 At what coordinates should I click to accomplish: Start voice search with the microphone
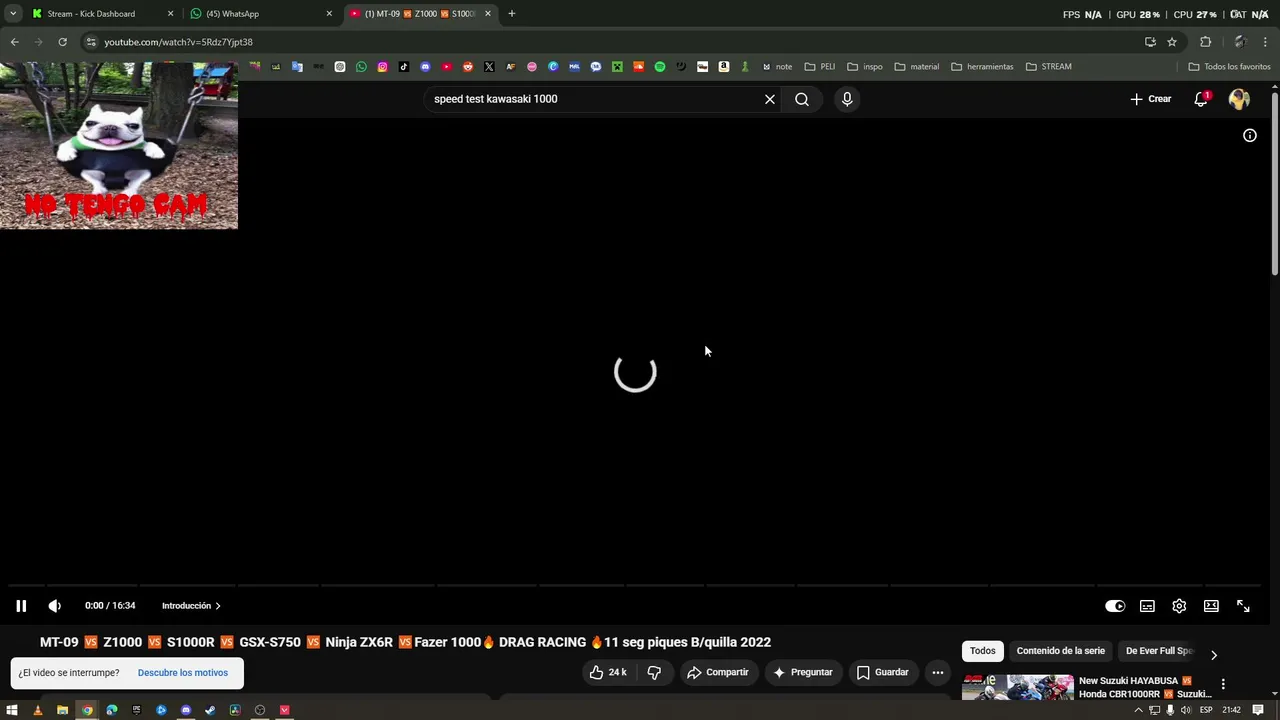pyautogui.click(x=847, y=99)
